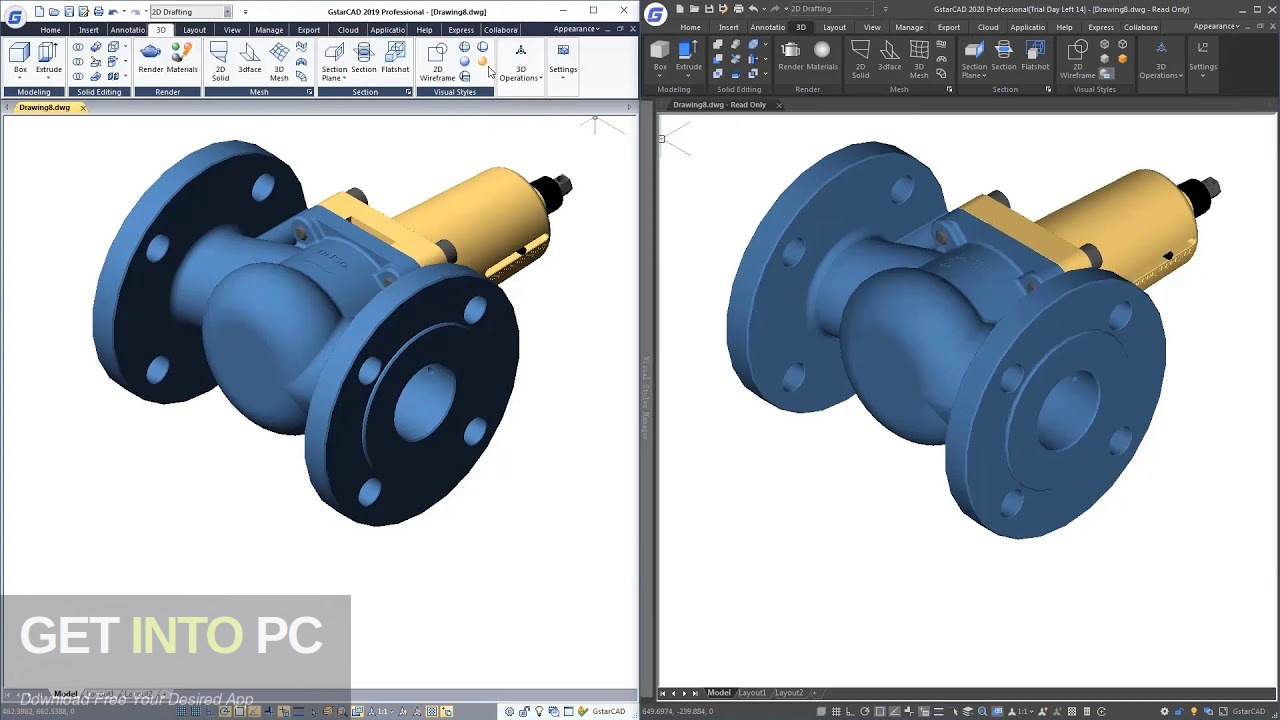The height and width of the screenshot is (720, 1280).
Task: Open the Appearance menu in GstarCAD 2019
Action: click(x=577, y=29)
